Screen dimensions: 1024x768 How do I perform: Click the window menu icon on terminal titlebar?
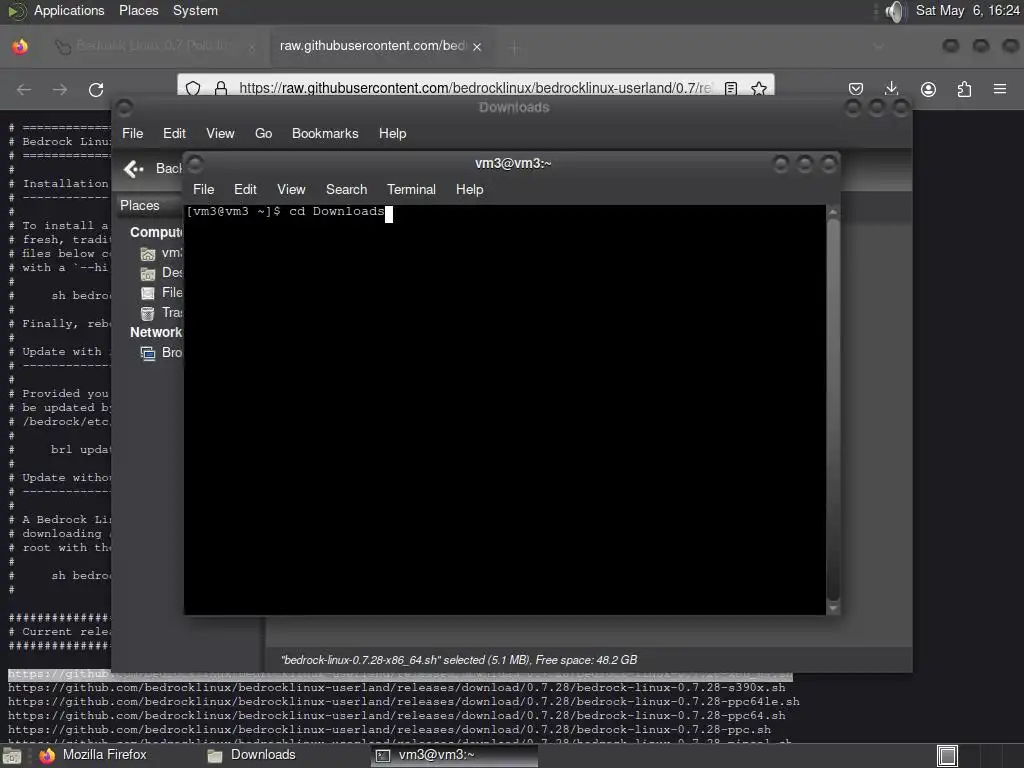coord(195,163)
